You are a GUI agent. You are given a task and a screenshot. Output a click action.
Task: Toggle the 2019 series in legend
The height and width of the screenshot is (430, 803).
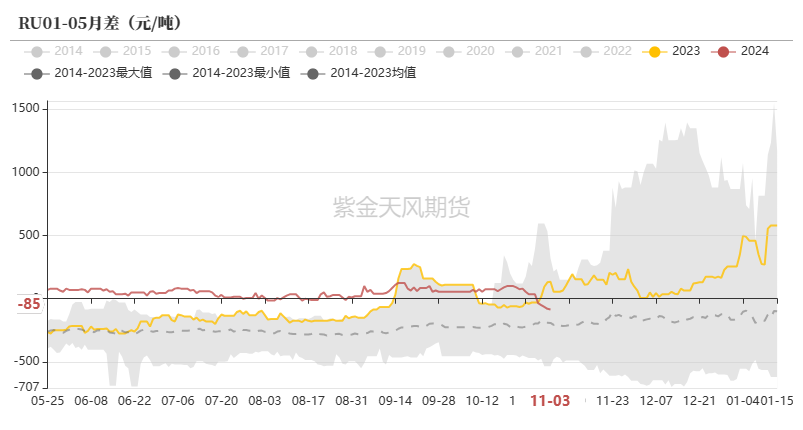pos(396,51)
